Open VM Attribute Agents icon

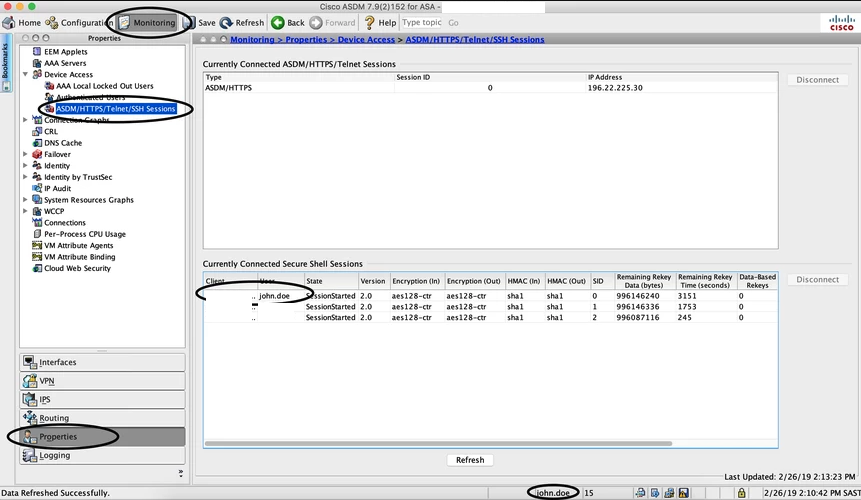[x=37, y=245]
